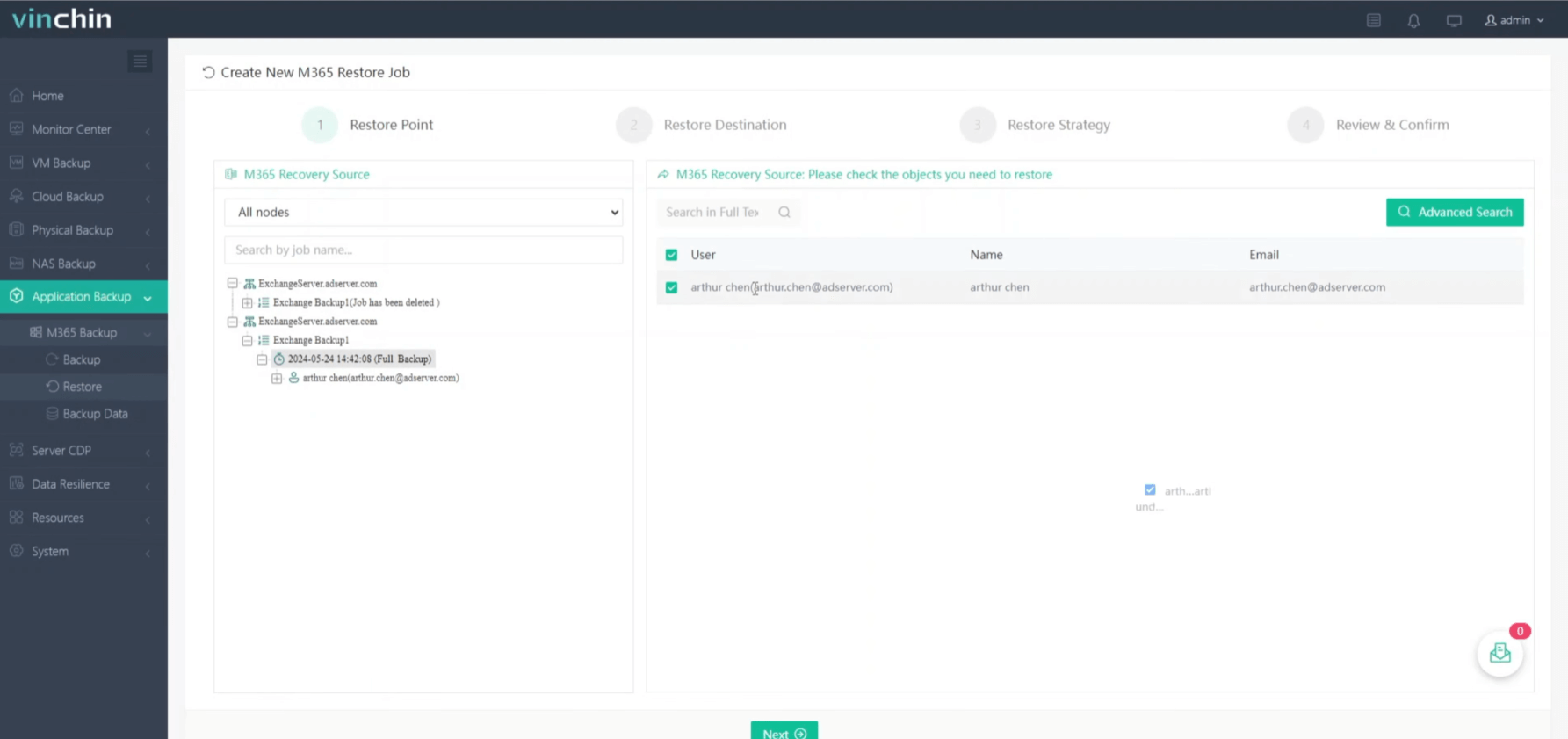The width and height of the screenshot is (1568, 739).
Task: Click the arthur.chen@adserver.com email cell
Action: click(x=1317, y=287)
